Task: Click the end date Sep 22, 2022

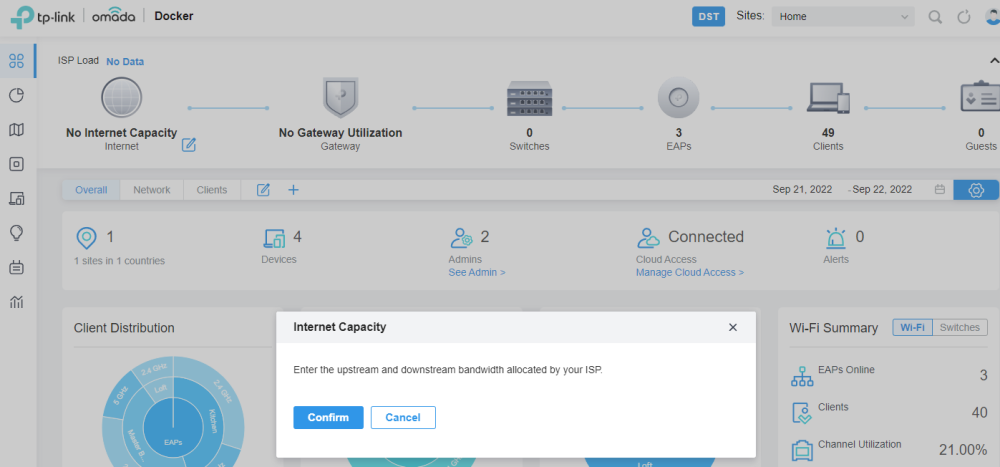Action: click(882, 189)
